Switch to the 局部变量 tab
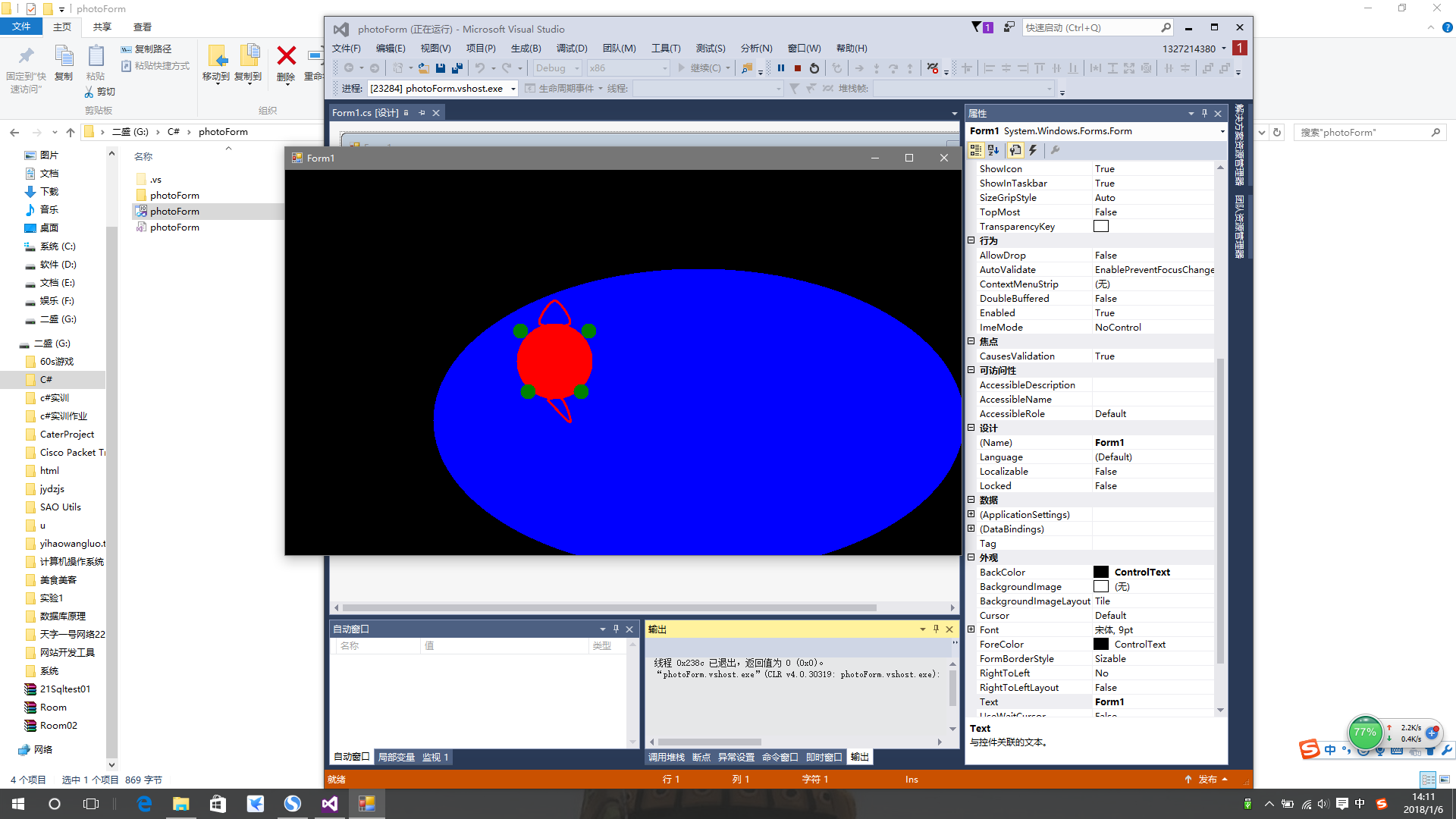The image size is (1456, 819). pyautogui.click(x=396, y=757)
